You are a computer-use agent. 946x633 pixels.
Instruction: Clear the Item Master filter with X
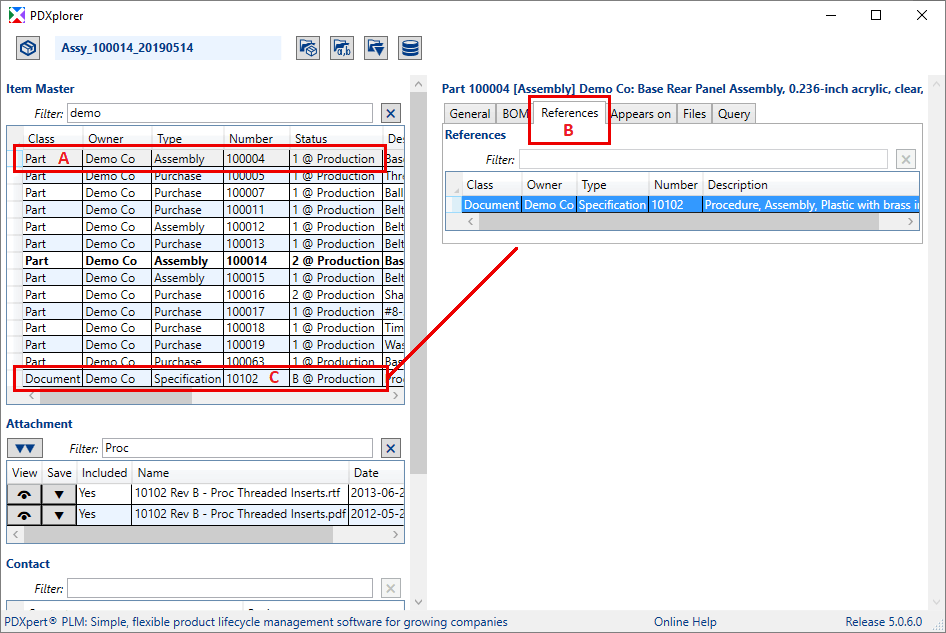pyautogui.click(x=391, y=113)
